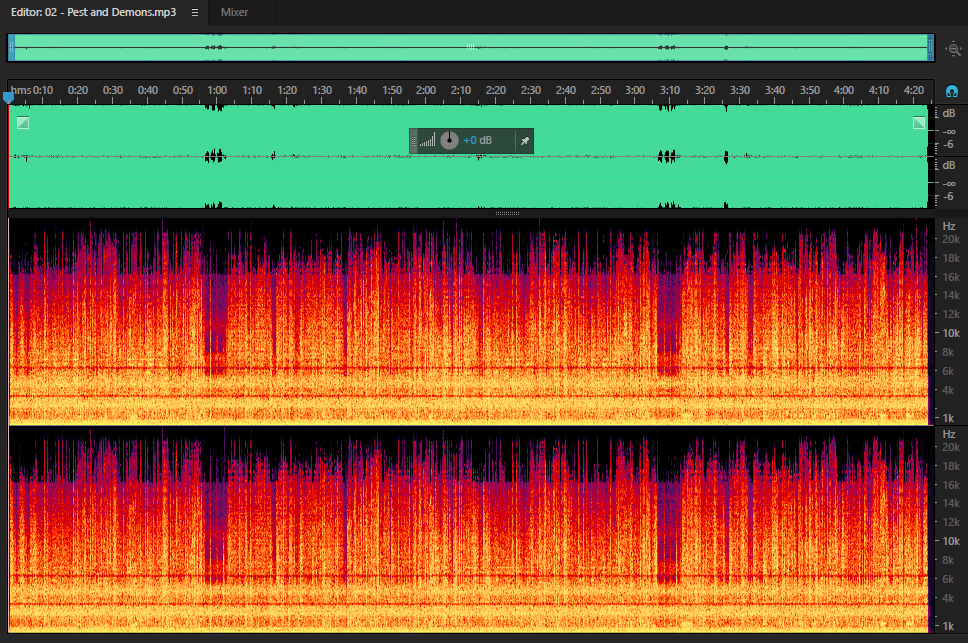Toggle snapping with the blue magnet icon

click(952, 92)
